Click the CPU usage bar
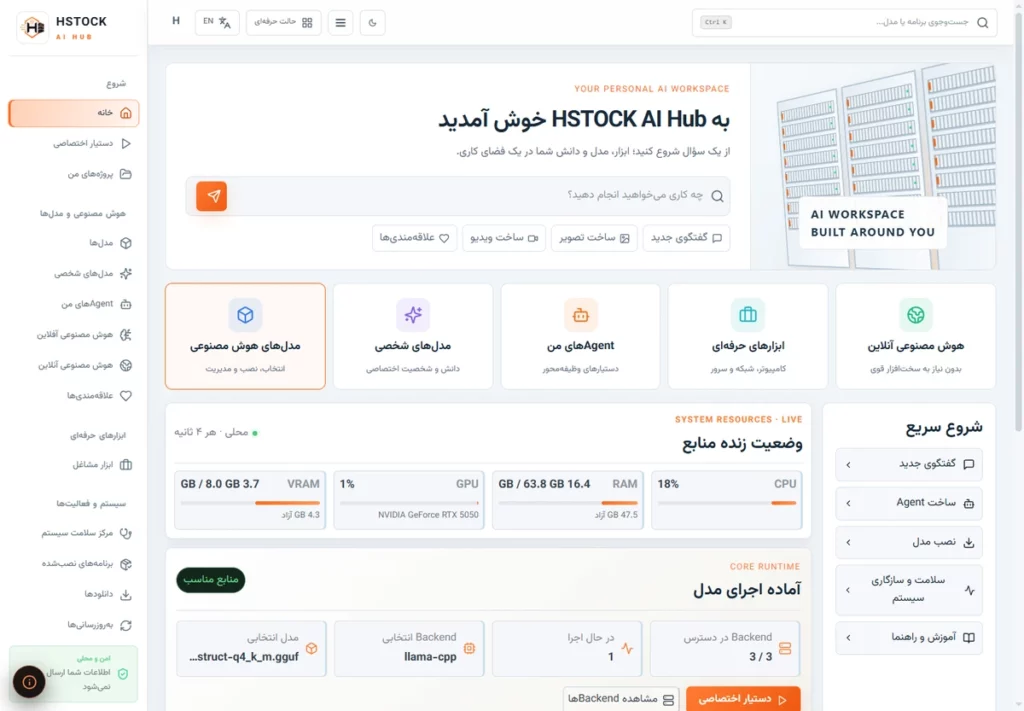 (727, 503)
